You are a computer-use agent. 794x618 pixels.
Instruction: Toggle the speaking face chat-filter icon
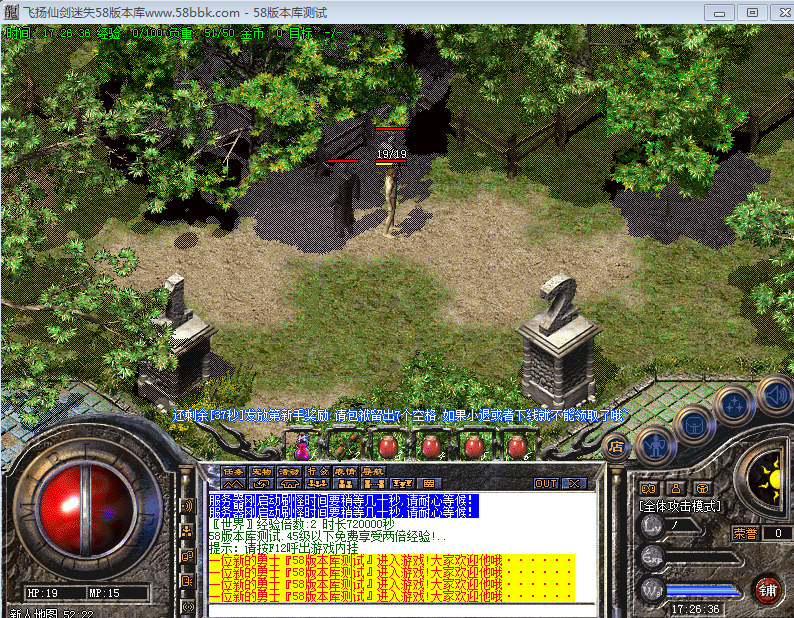pos(187,581)
